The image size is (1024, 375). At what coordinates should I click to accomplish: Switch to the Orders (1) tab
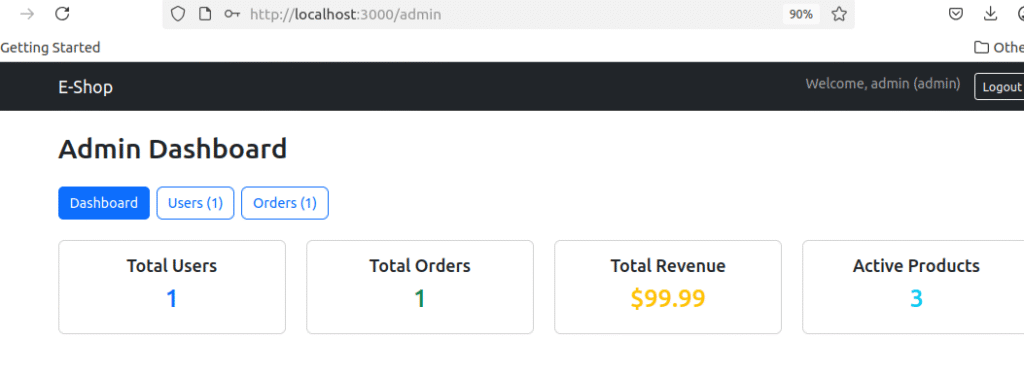click(x=285, y=203)
